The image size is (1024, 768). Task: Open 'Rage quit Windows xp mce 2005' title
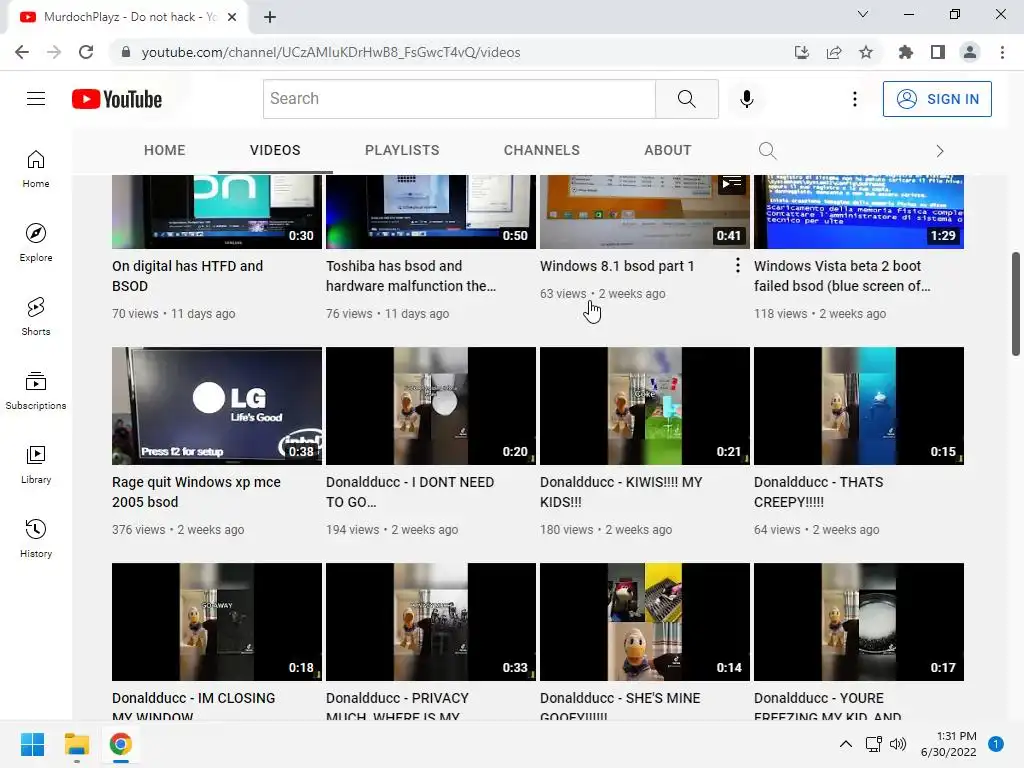(197, 492)
